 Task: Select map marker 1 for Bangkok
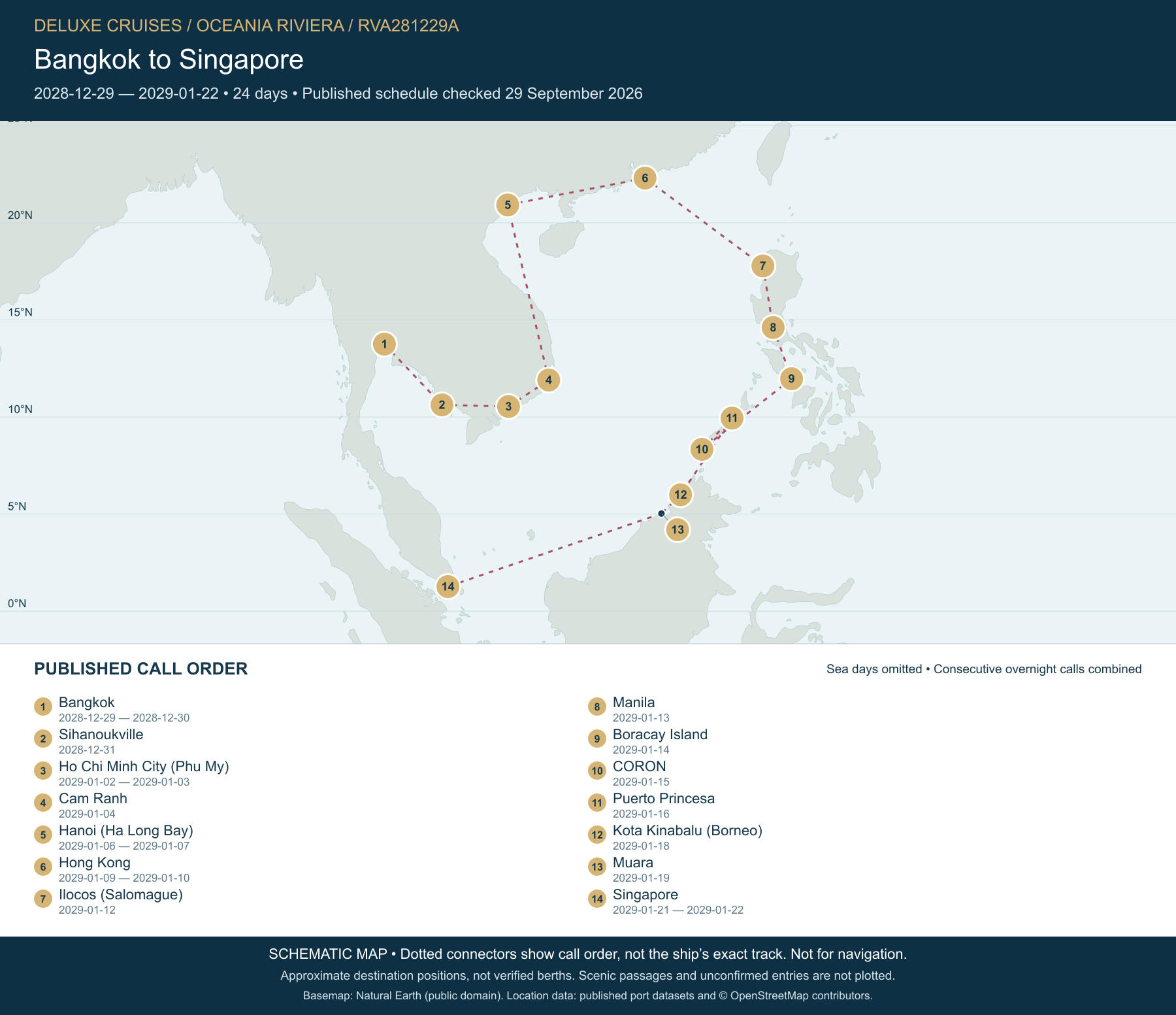point(384,344)
